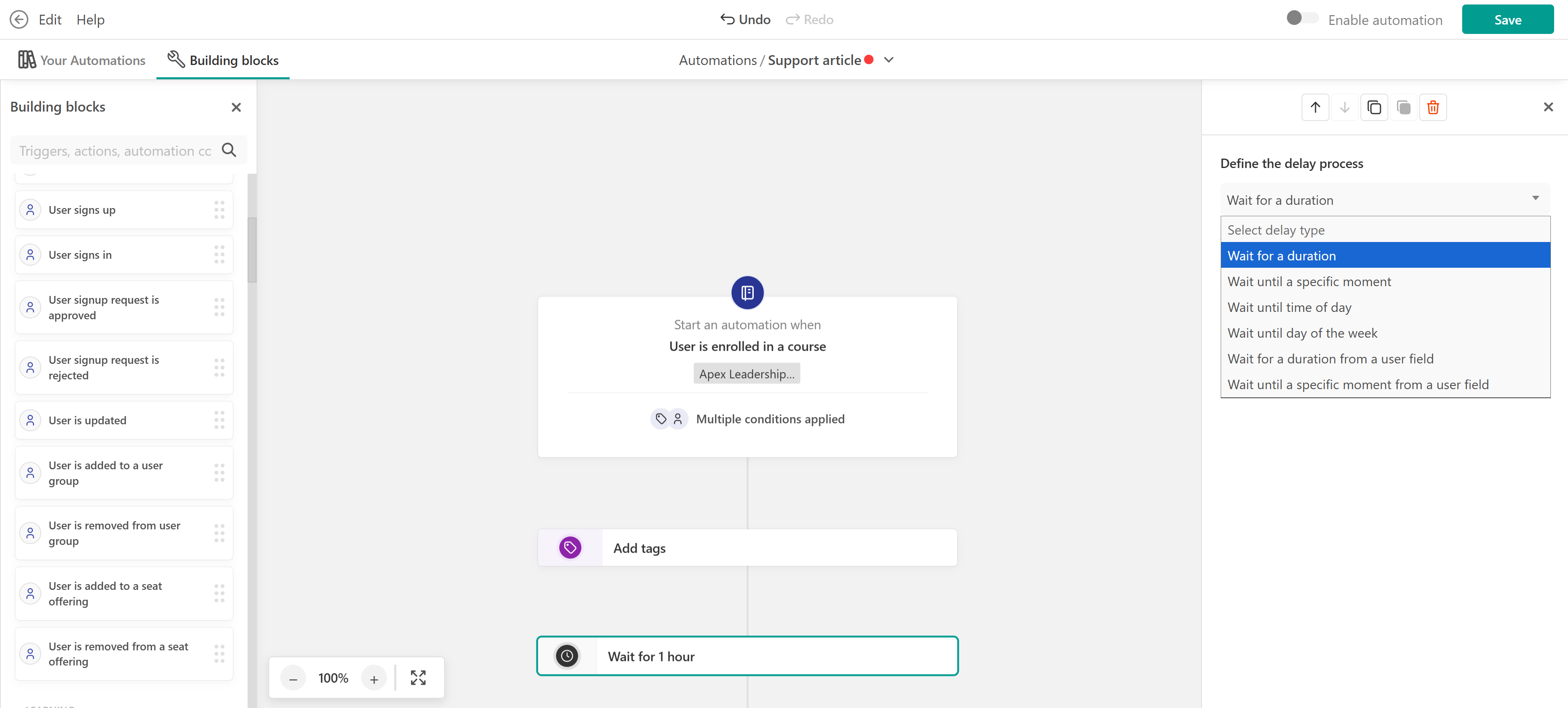Screen dimensions: 1568x708
Task: Click the search magnifier icon in Building blocks
Action: pyautogui.click(x=229, y=150)
